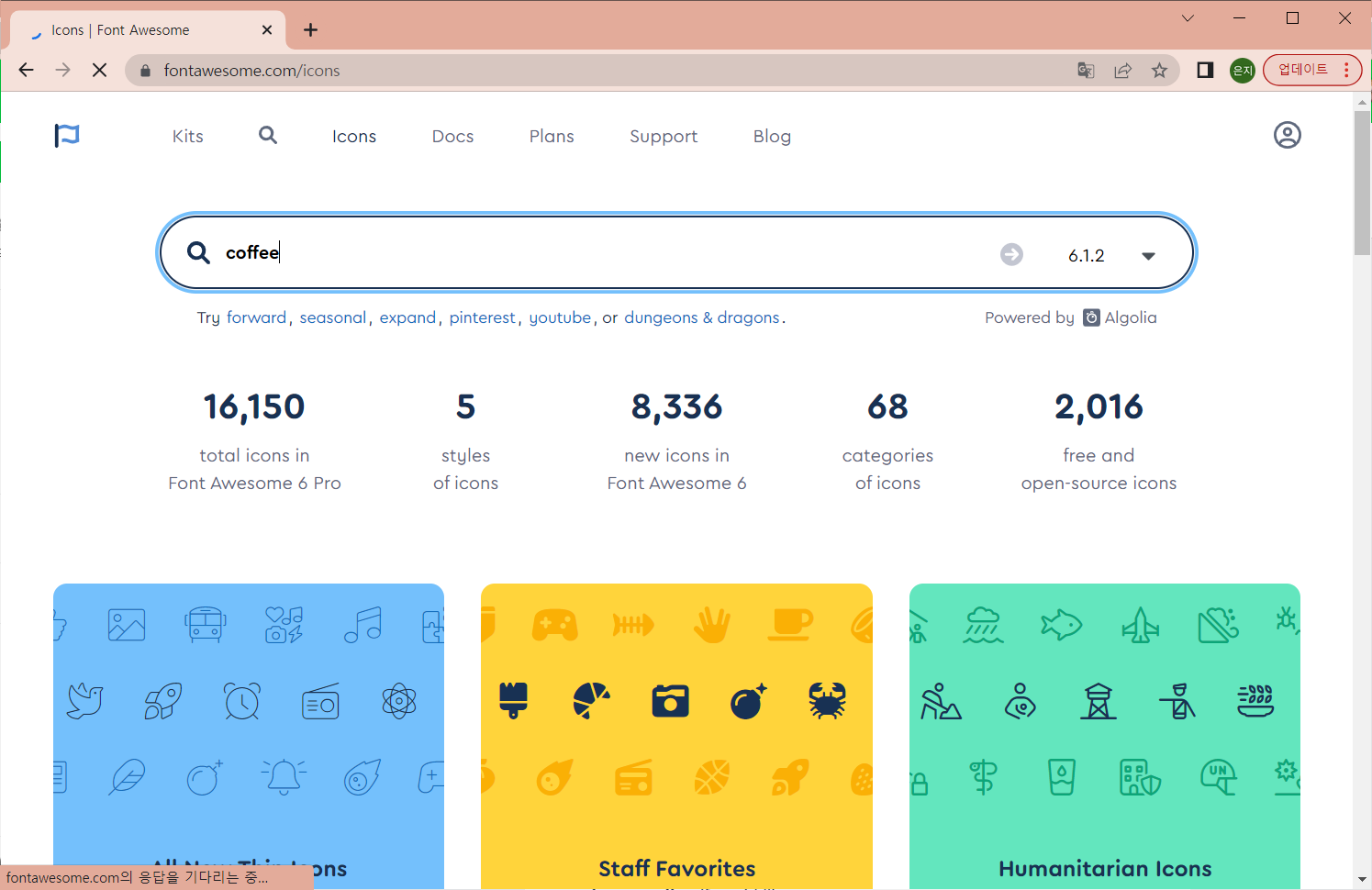The image size is (1372, 890).
Task: Open the user account profile icon
Action: [1288, 135]
